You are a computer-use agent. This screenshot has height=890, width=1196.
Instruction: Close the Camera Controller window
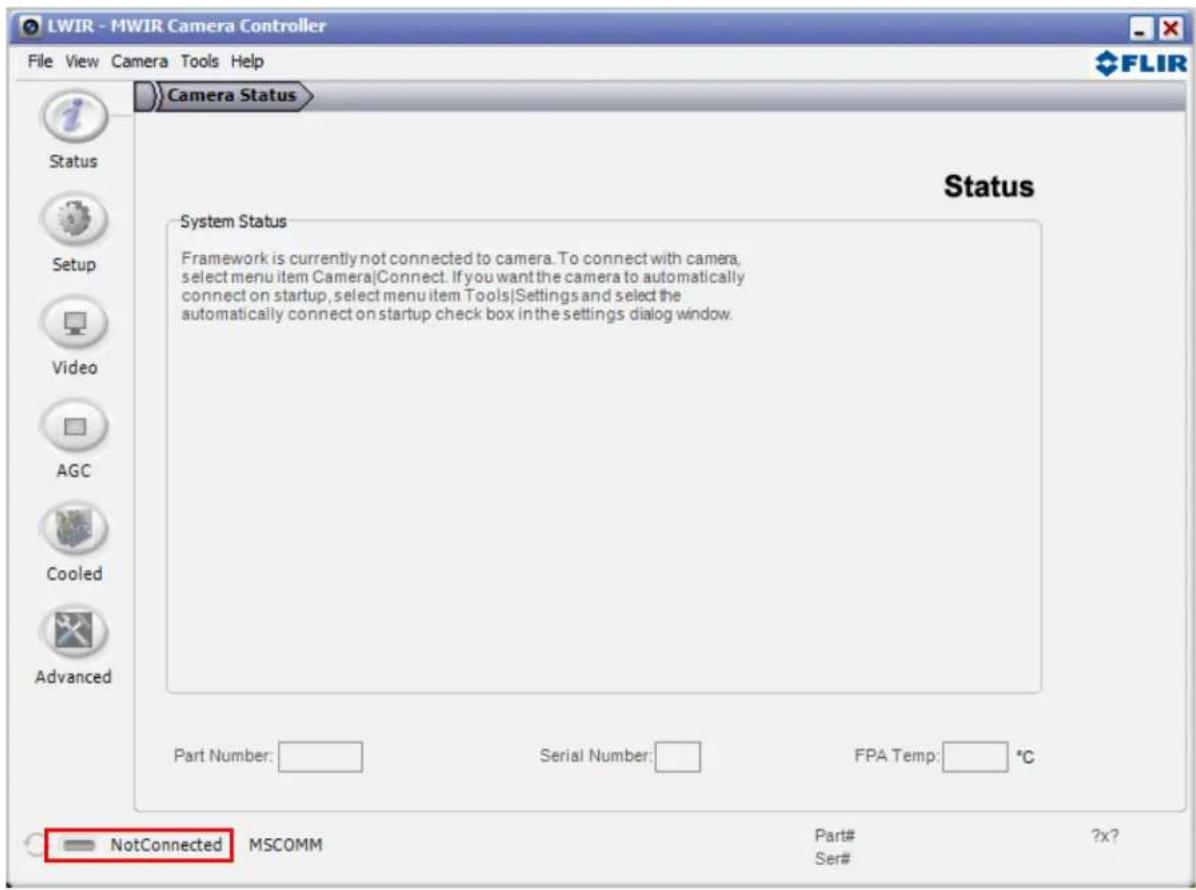(x=1170, y=30)
